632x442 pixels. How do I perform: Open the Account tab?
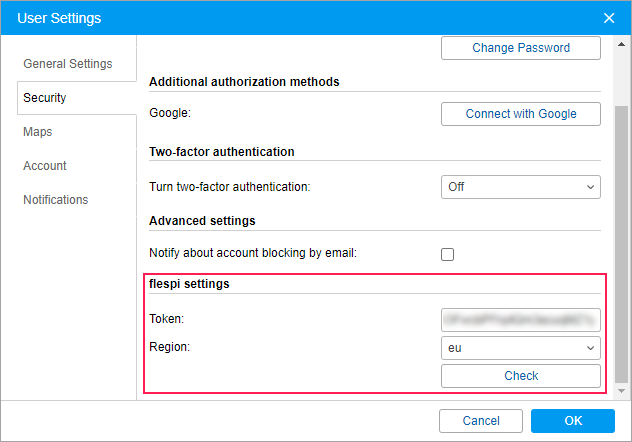tap(45, 166)
